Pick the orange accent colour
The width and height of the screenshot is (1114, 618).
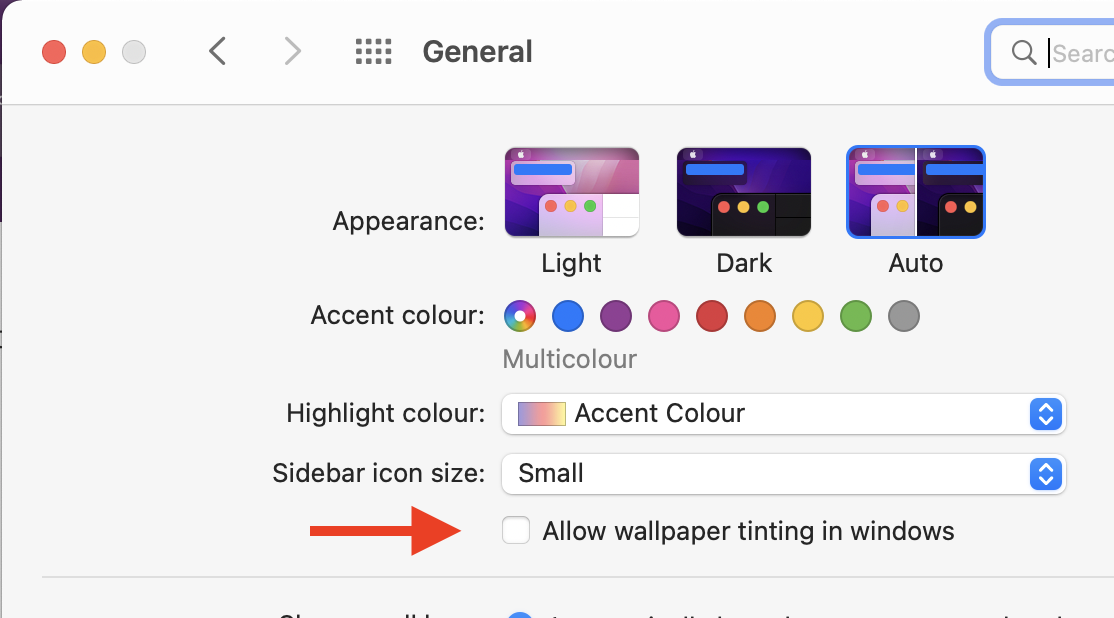click(x=760, y=317)
